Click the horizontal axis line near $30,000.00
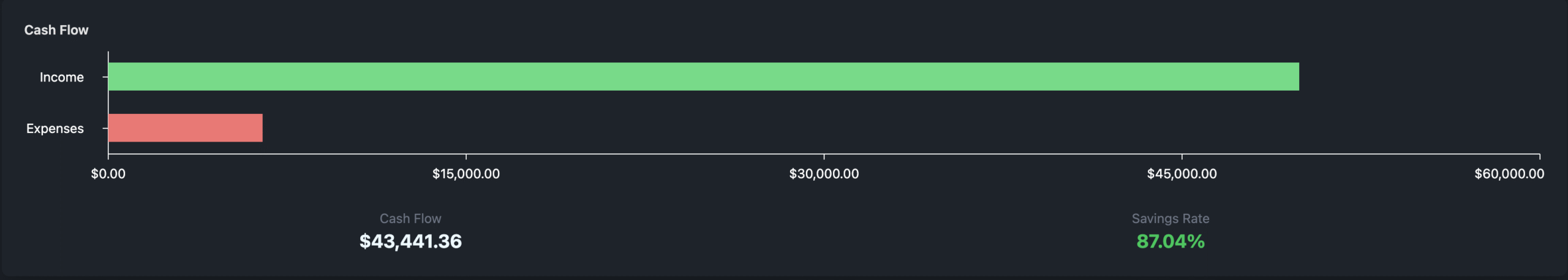The width and height of the screenshot is (1568, 280). (824, 154)
